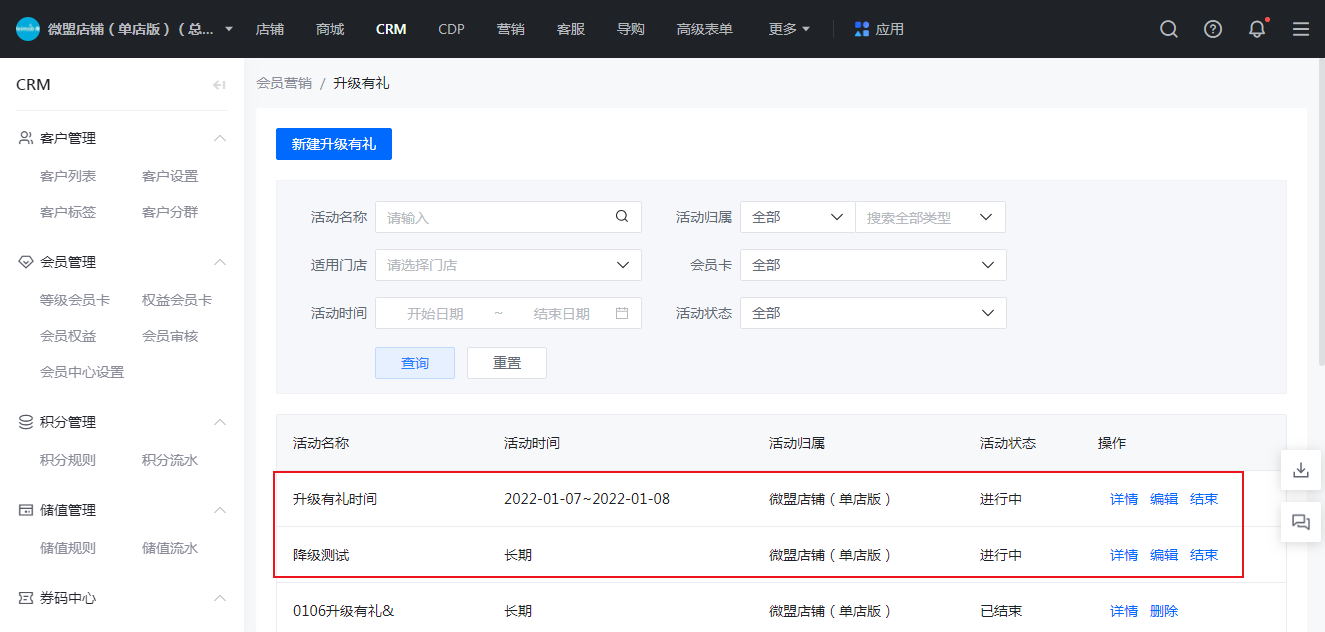Screen dimensions: 1325x632
Task: Click the download icon on right edge
Action: pyautogui.click(x=1301, y=470)
